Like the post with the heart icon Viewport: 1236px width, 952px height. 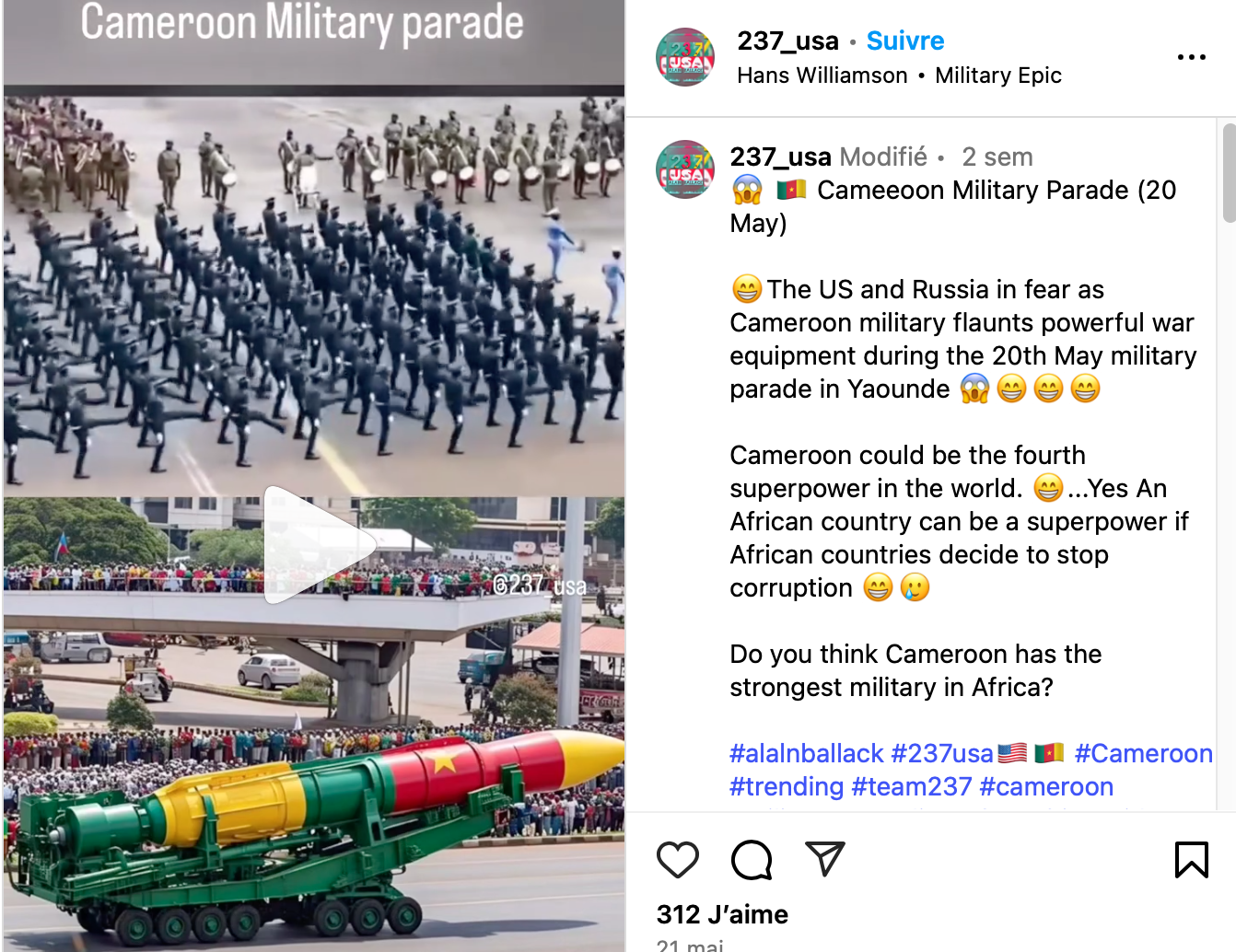coord(678,859)
